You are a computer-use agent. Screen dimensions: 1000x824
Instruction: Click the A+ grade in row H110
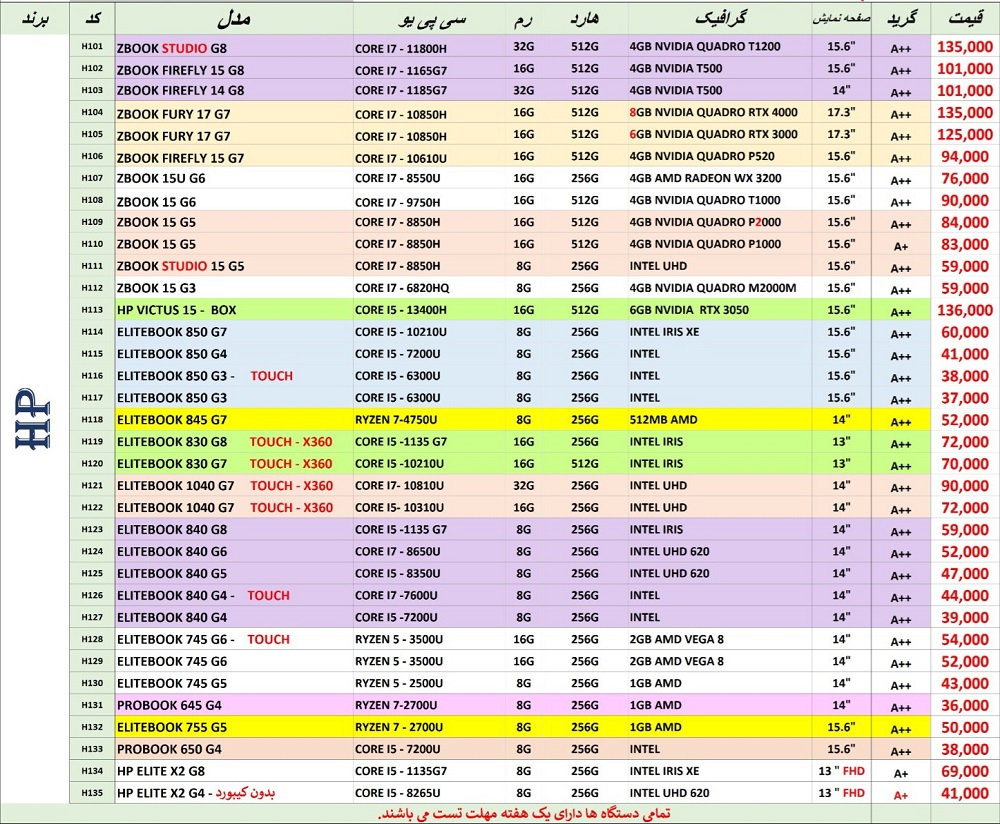901,246
